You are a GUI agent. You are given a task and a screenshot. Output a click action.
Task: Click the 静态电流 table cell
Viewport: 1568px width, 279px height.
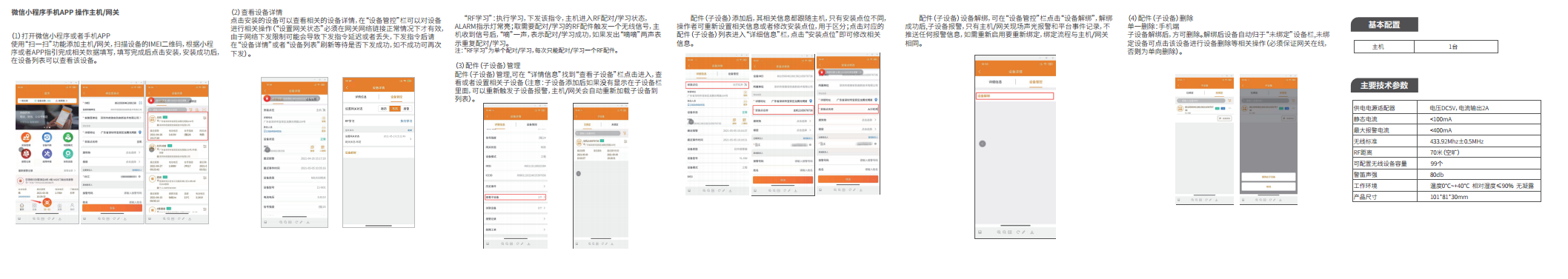(1384, 119)
